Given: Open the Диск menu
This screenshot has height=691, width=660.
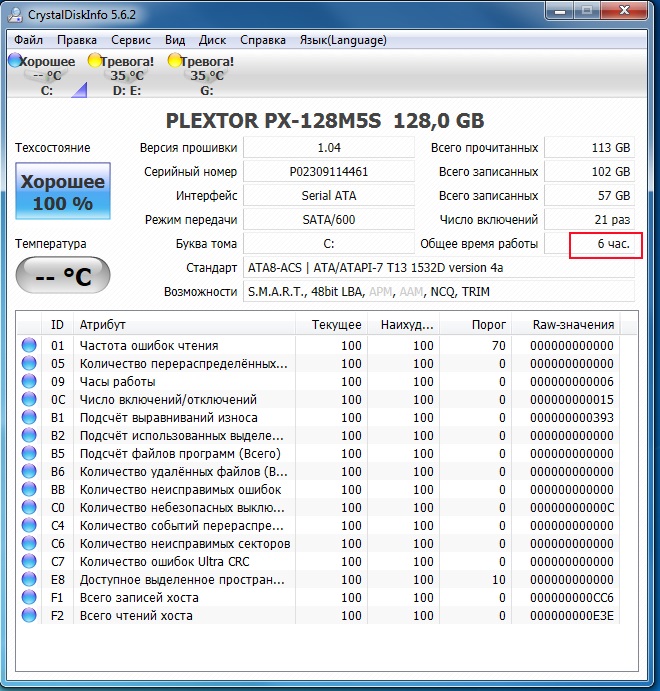Looking at the screenshot, I should pyautogui.click(x=212, y=40).
